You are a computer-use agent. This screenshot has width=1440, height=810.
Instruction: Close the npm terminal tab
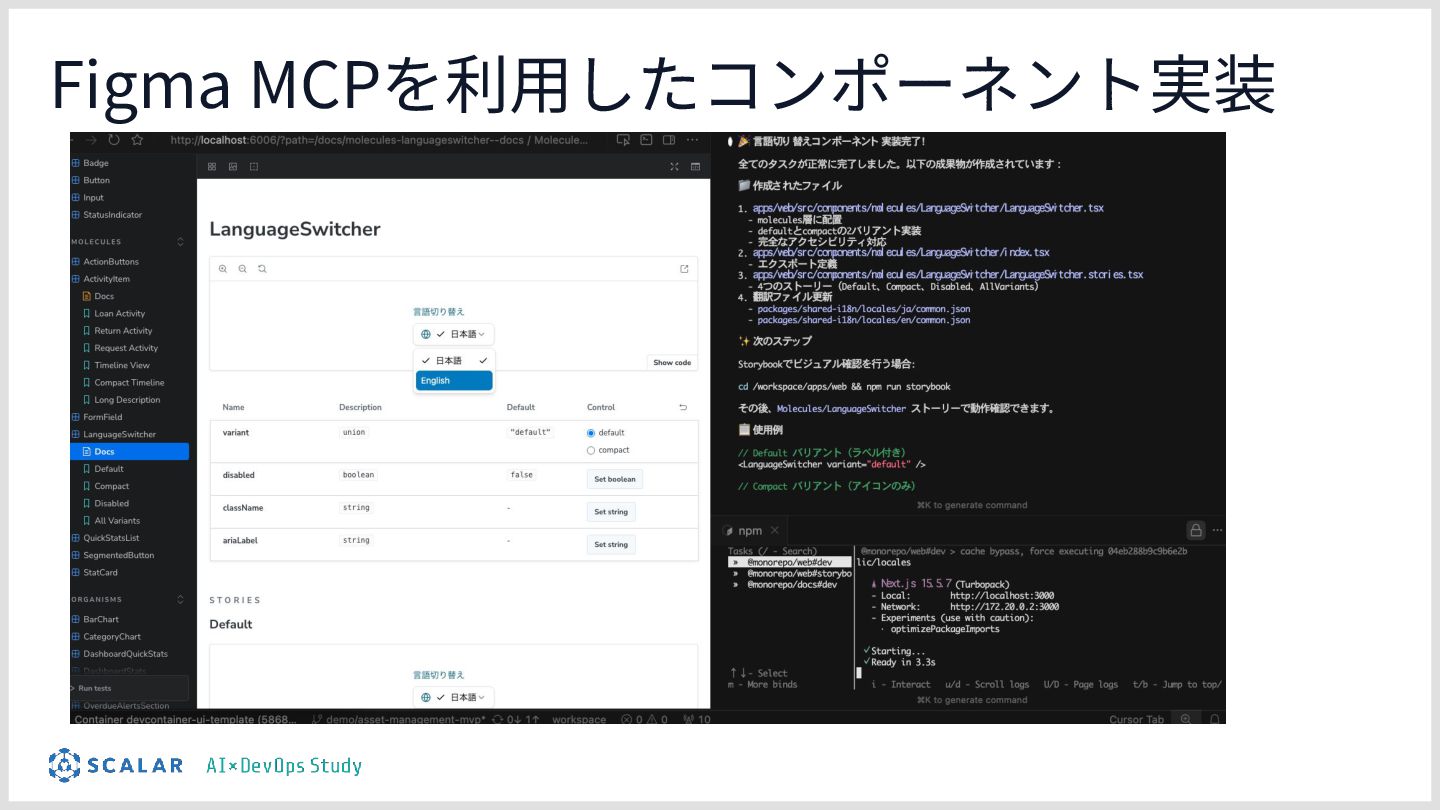[x=775, y=530]
